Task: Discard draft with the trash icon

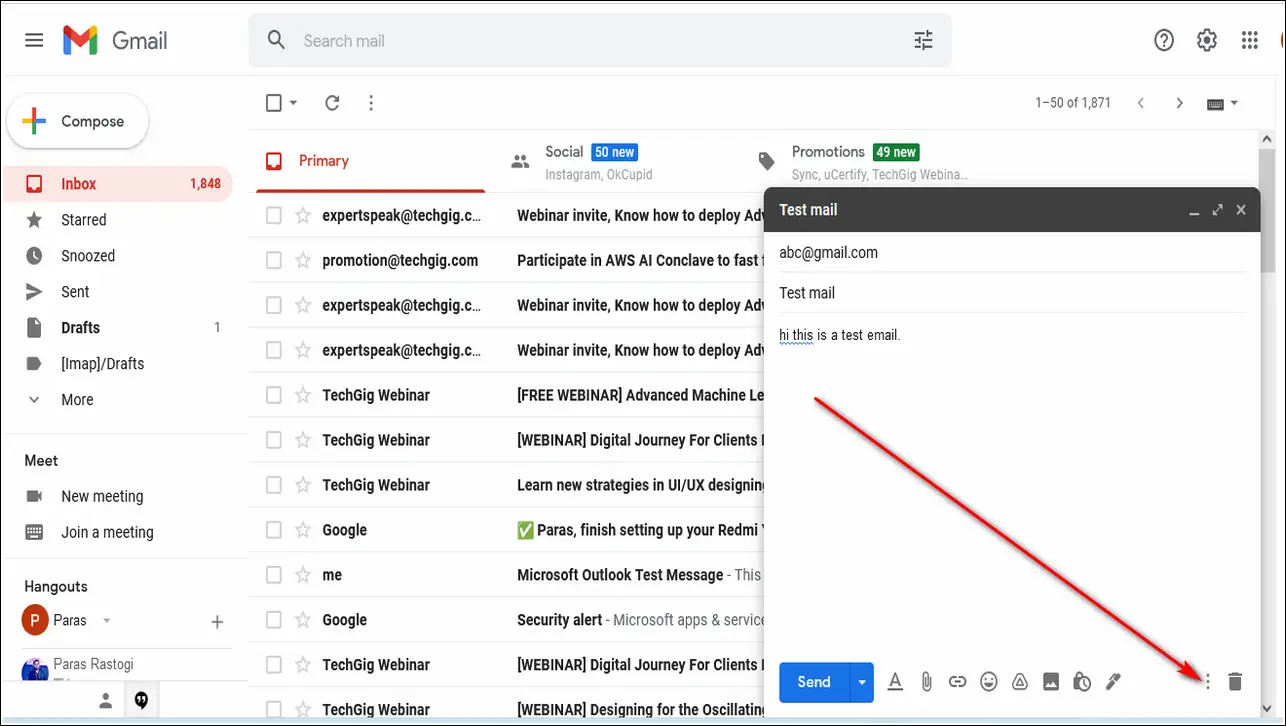Action: [1235, 682]
